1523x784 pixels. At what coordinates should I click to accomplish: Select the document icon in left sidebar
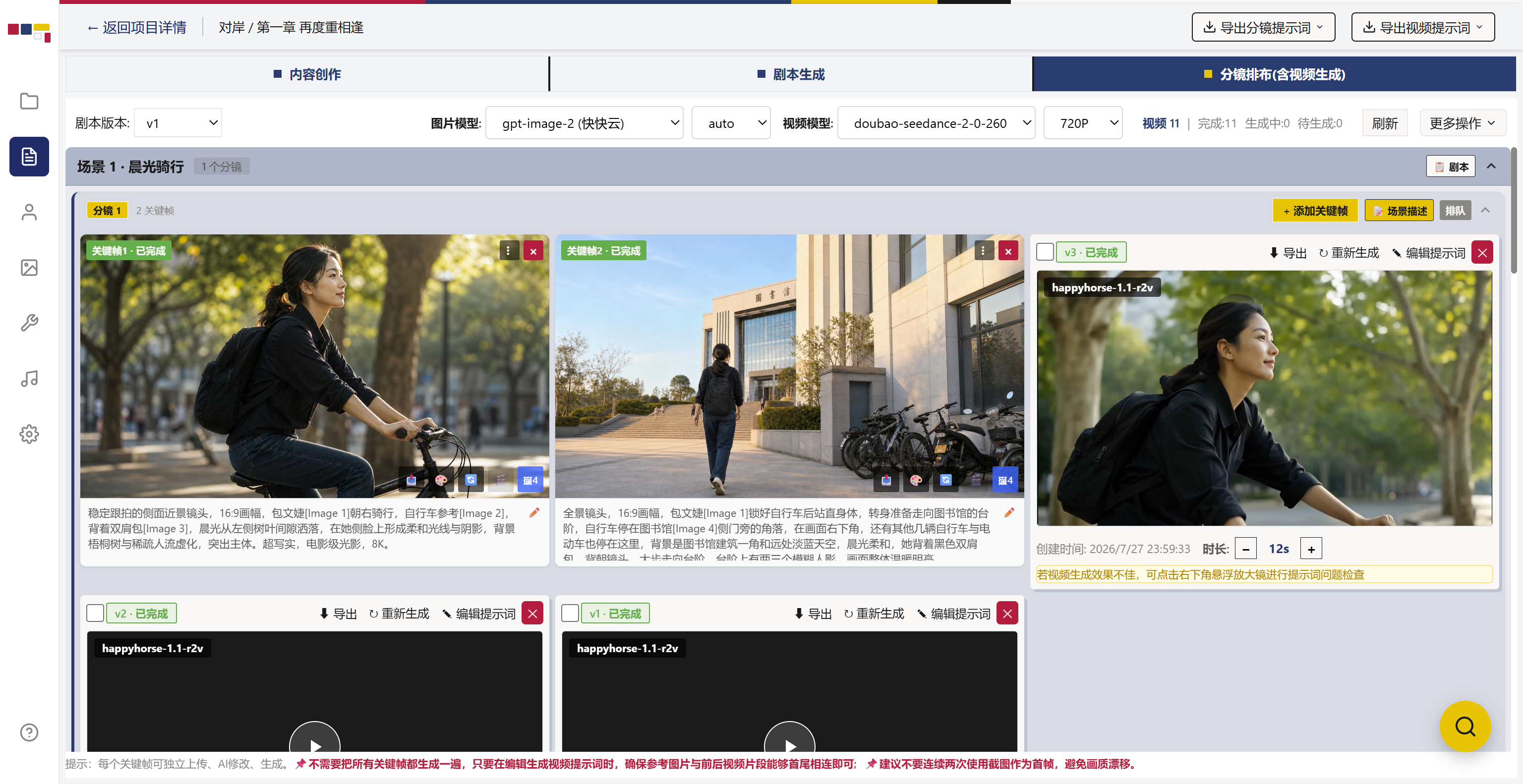coord(29,157)
